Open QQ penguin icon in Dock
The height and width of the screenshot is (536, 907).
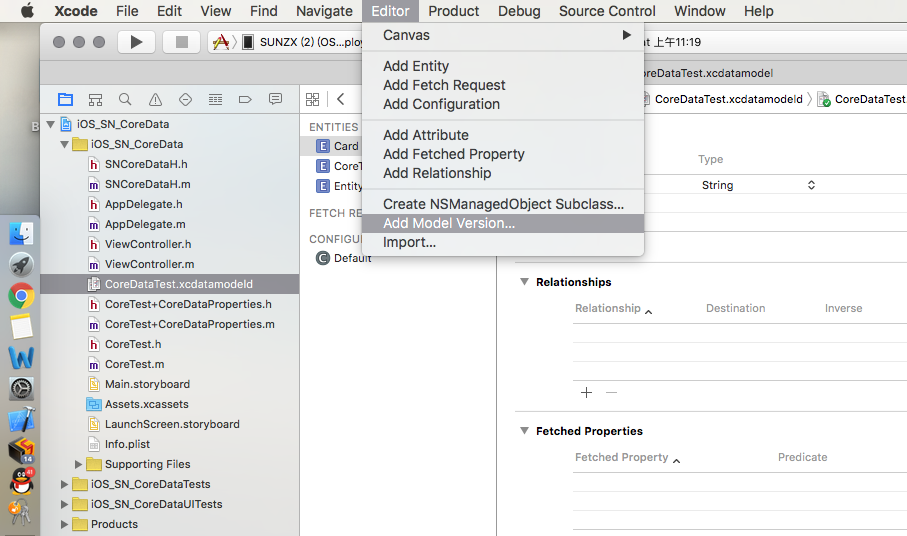(x=21, y=481)
